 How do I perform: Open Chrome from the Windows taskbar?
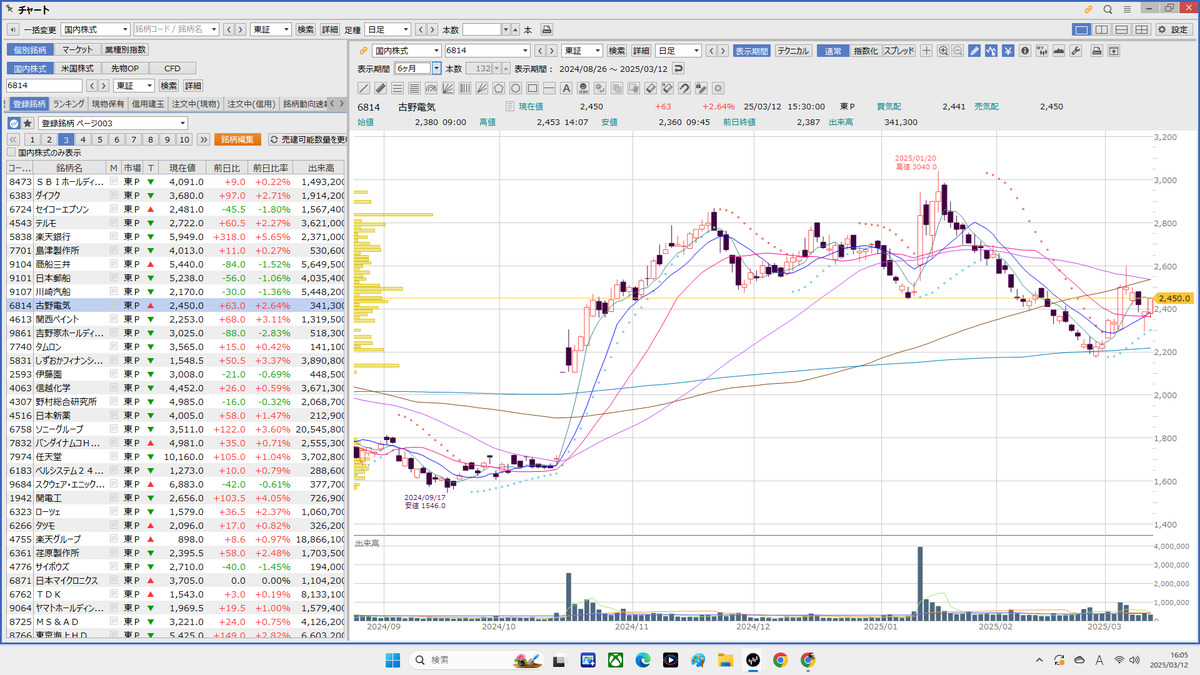(x=780, y=660)
